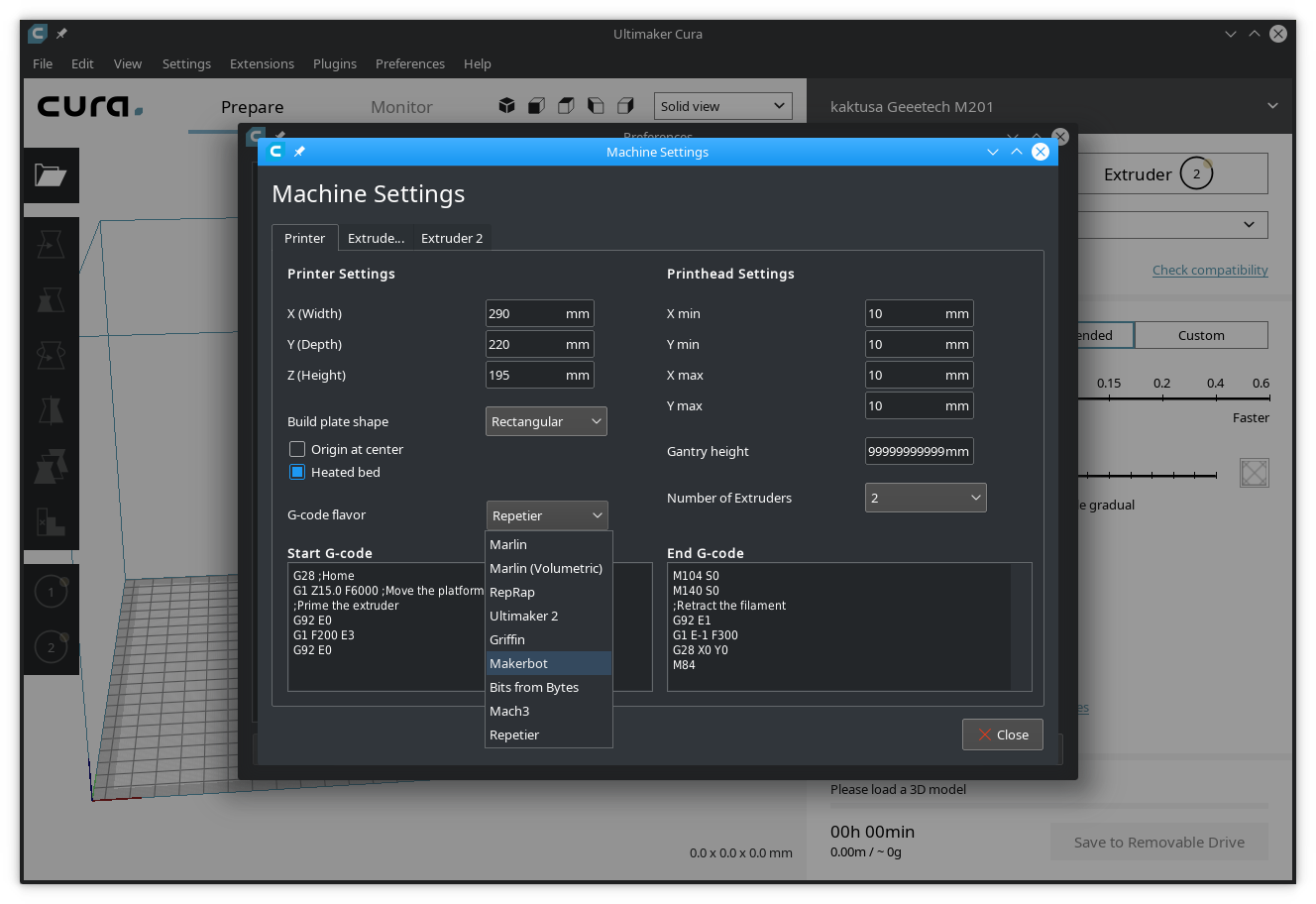Open the Number of Extruders dropdown
This screenshot has width=1316, height=904.
pyautogui.click(x=926, y=498)
